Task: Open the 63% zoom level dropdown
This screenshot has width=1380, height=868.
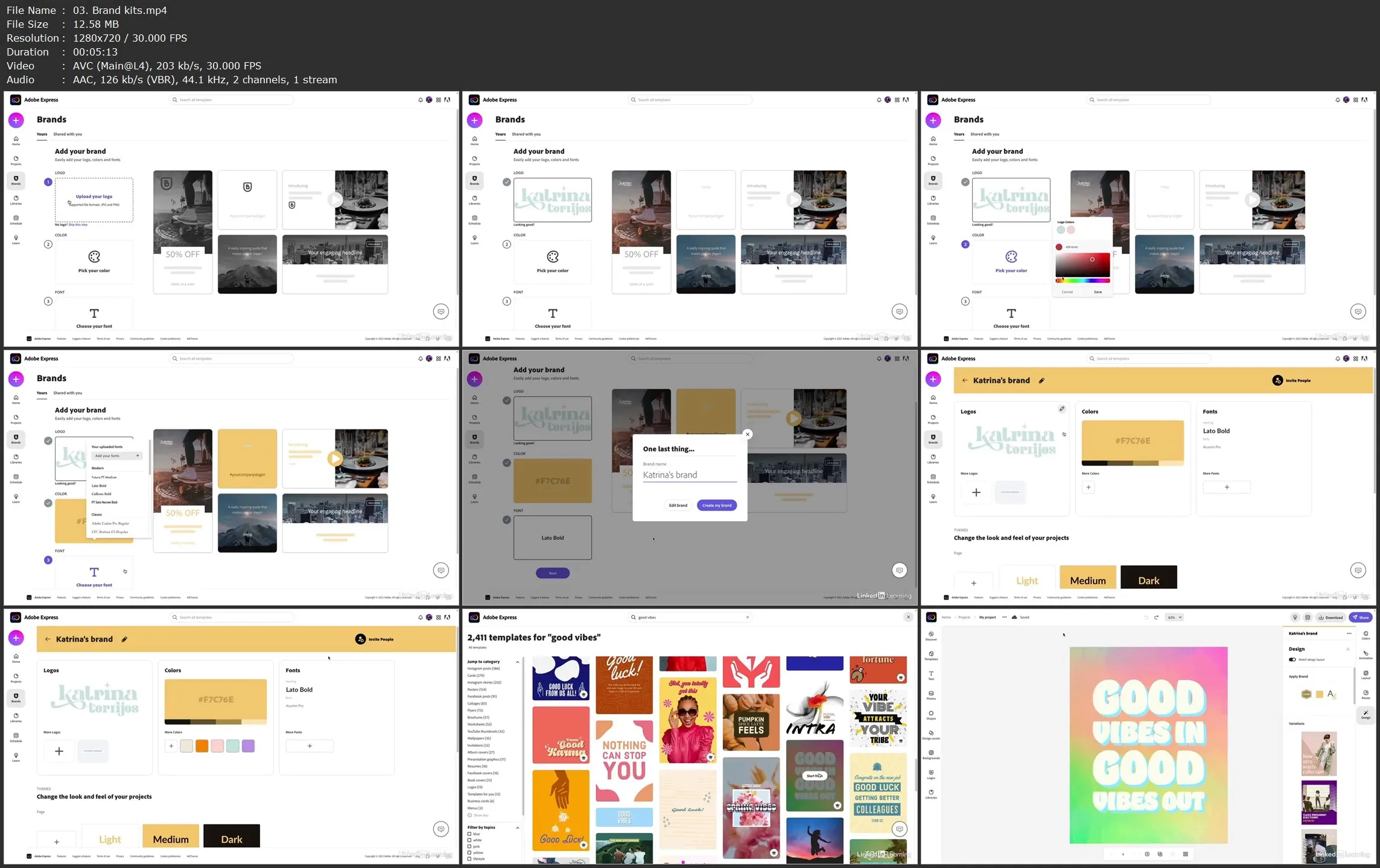Action: (1174, 617)
